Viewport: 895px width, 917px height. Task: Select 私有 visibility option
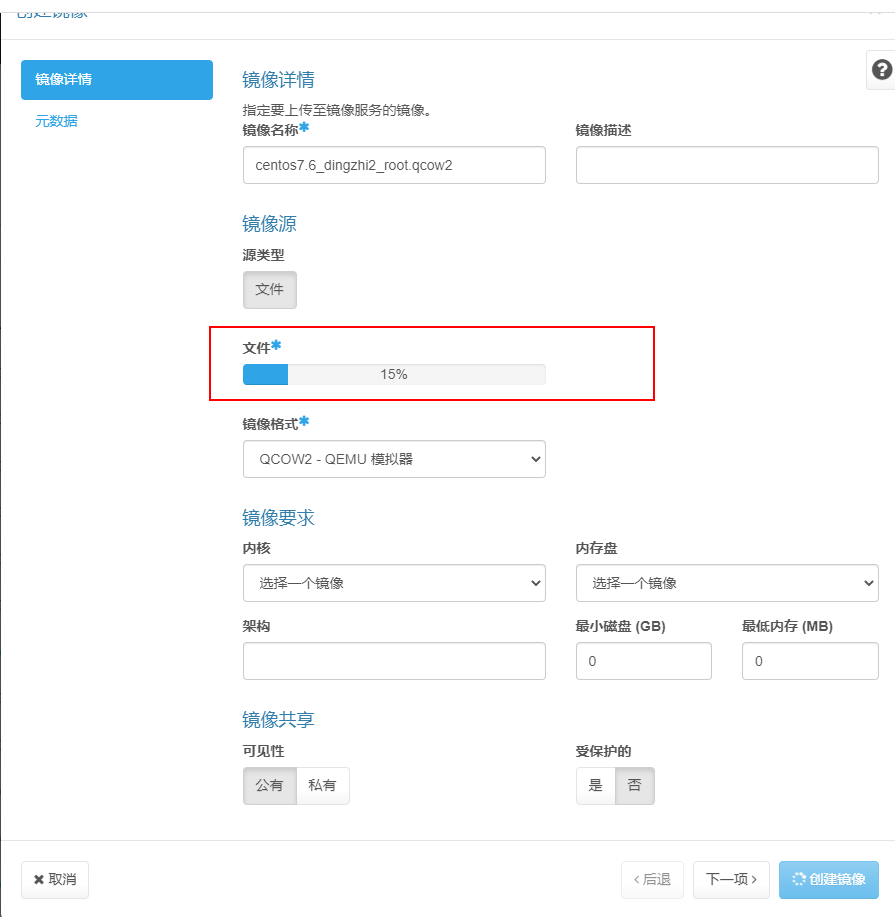(x=323, y=786)
